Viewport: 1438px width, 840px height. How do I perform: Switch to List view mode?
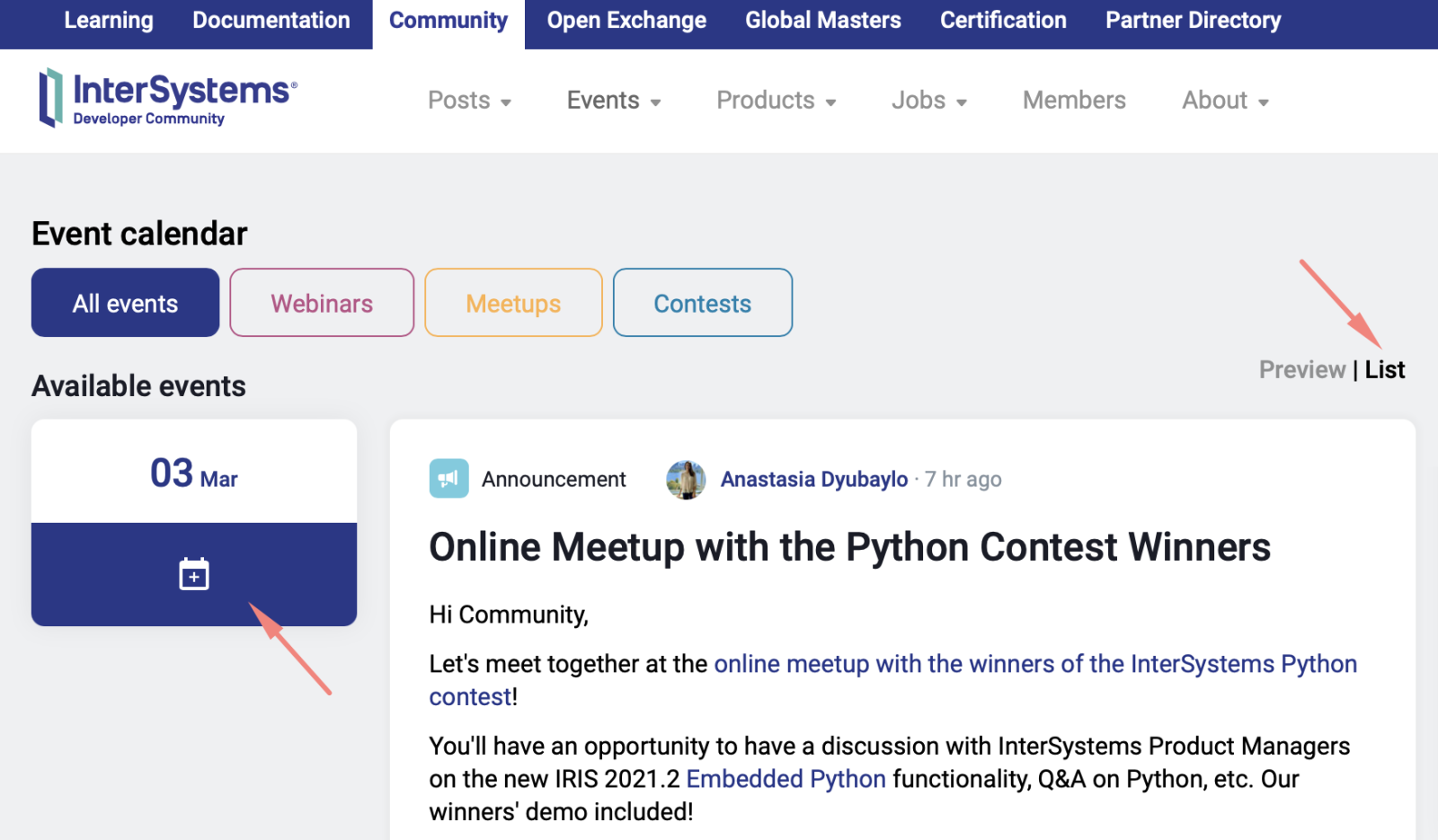(1384, 369)
